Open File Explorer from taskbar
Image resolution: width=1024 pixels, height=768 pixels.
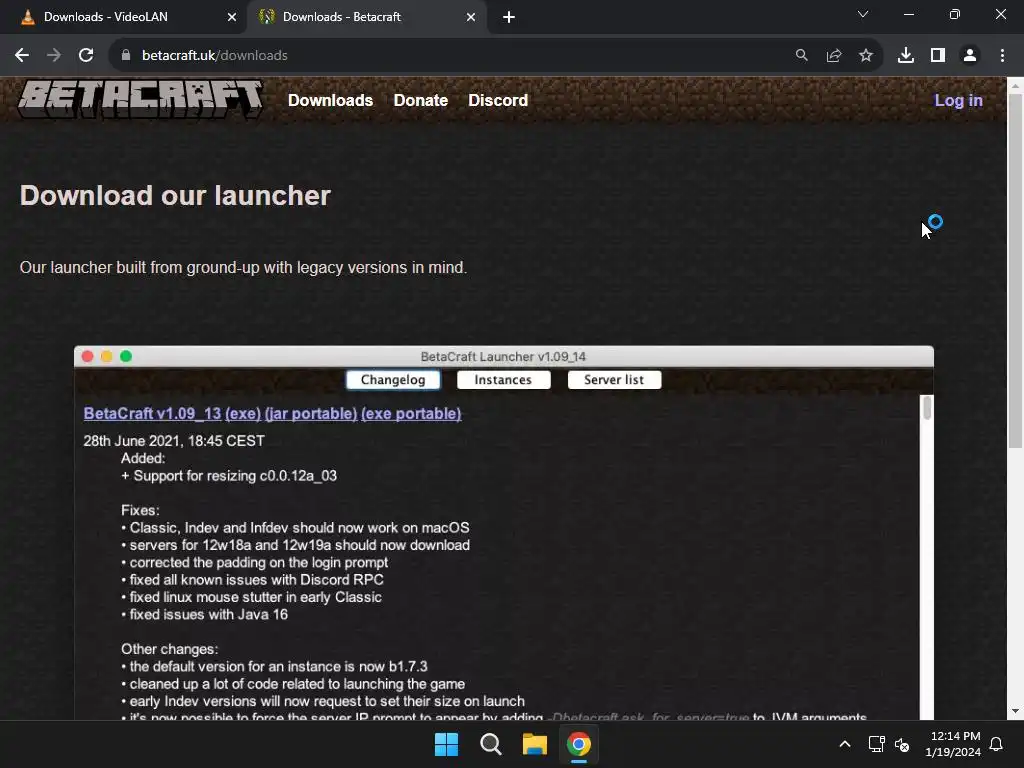[534, 744]
